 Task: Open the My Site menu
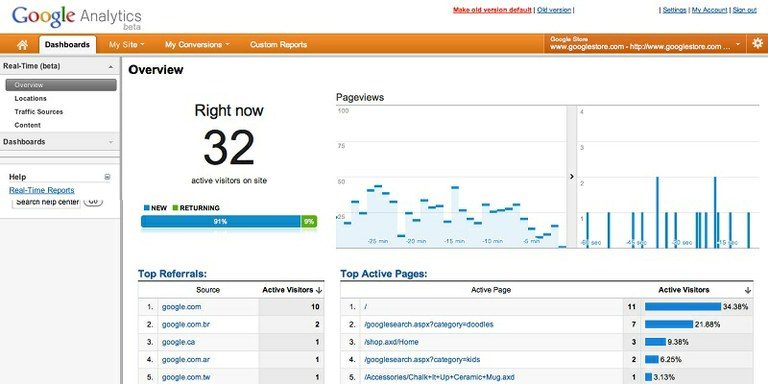pos(126,45)
